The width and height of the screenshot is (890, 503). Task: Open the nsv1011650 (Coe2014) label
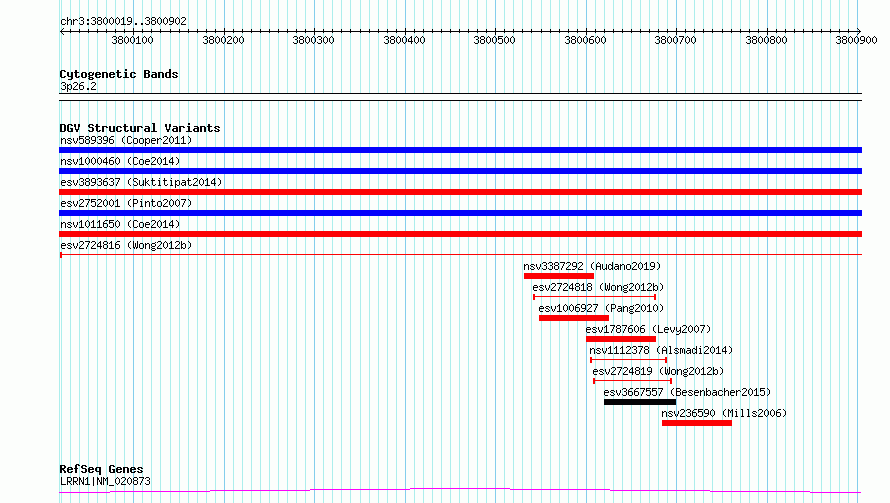120,224
